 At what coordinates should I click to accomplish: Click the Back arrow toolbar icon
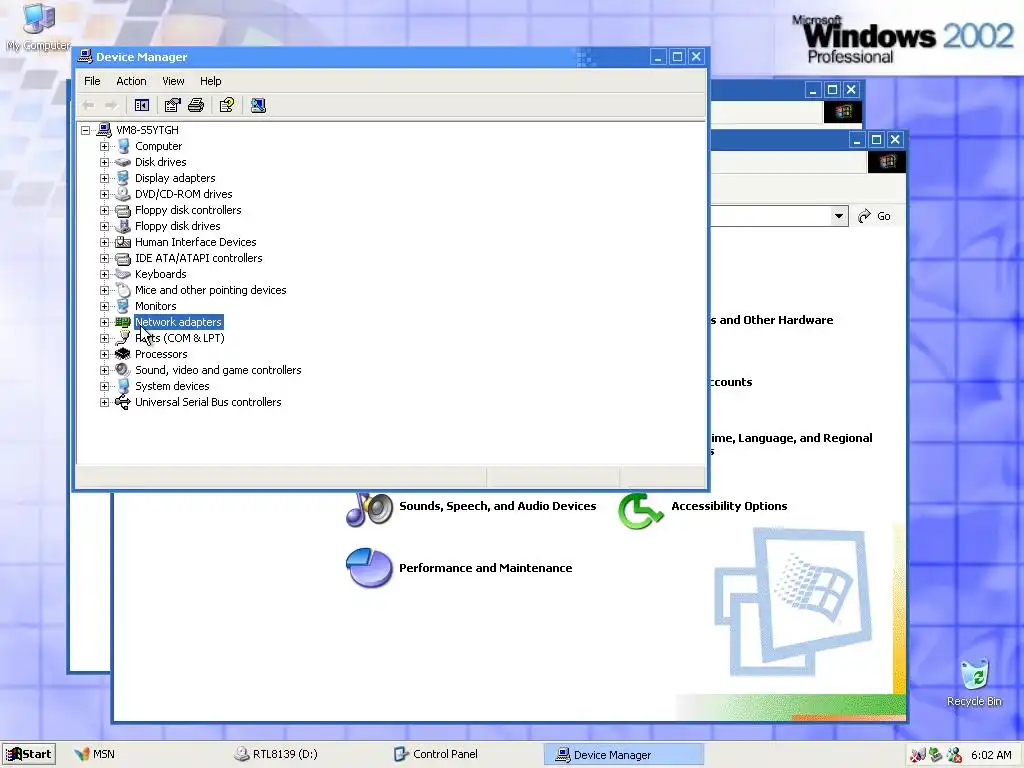point(88,105)
